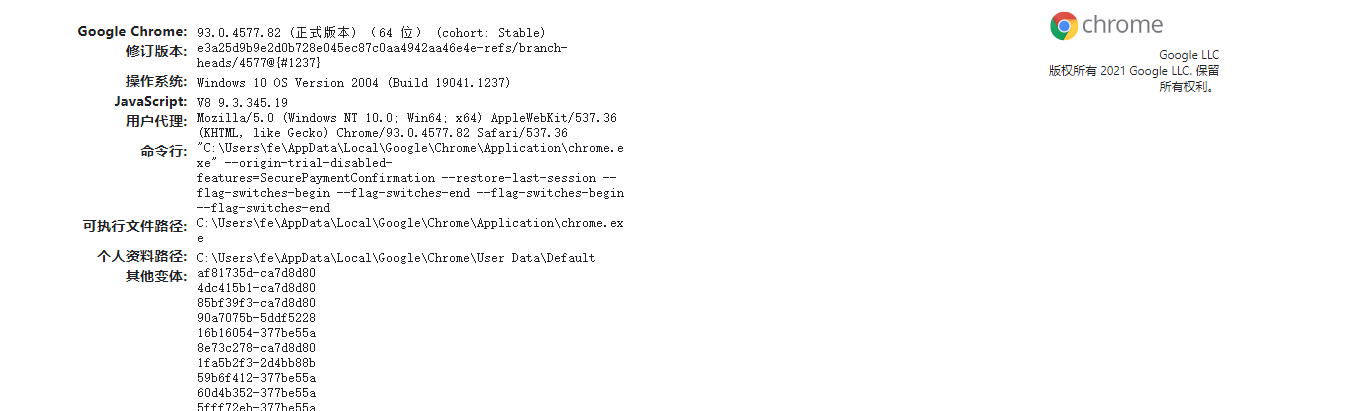Click the "可执行文件路径:" label
This screenshot has height=411, width=1364.
134,227
